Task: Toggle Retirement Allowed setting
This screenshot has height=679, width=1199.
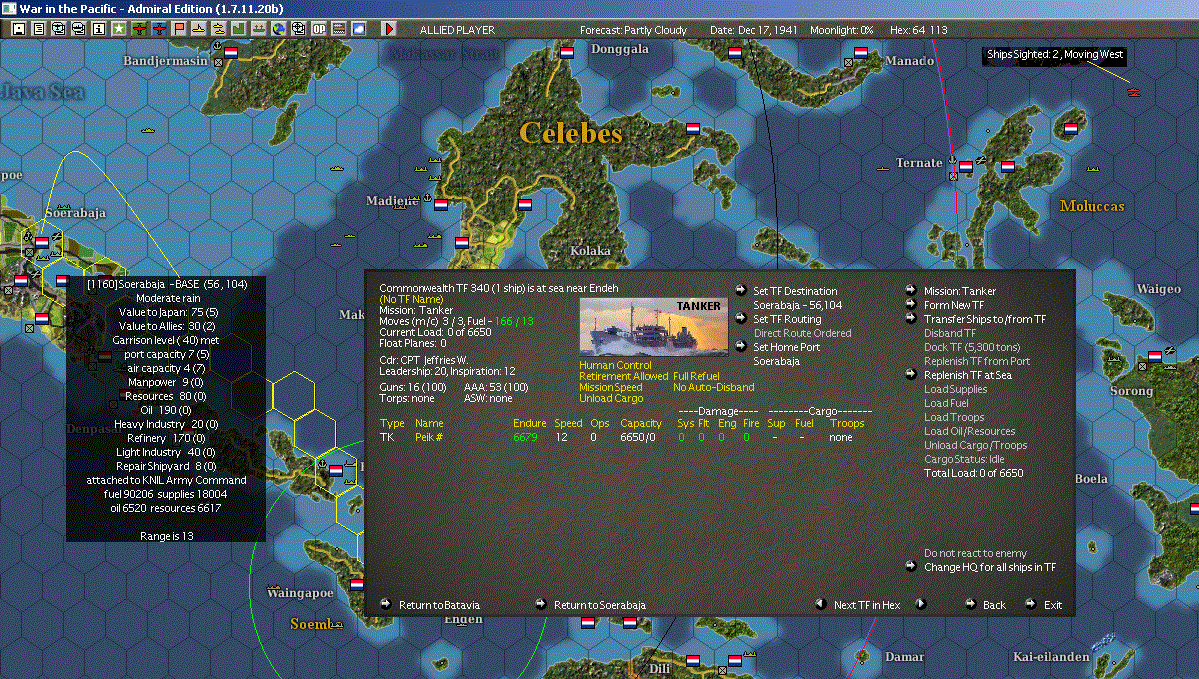Action: coord(624,376)
